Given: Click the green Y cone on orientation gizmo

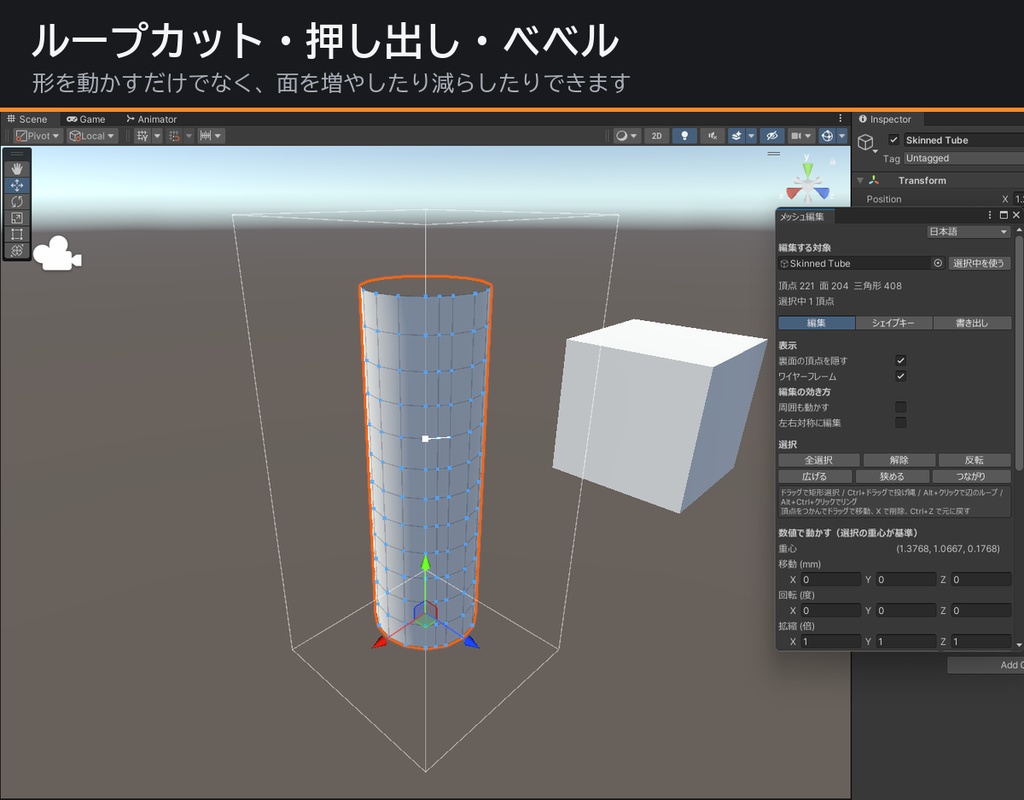Looking at the screenshot, I should (808, 169).
